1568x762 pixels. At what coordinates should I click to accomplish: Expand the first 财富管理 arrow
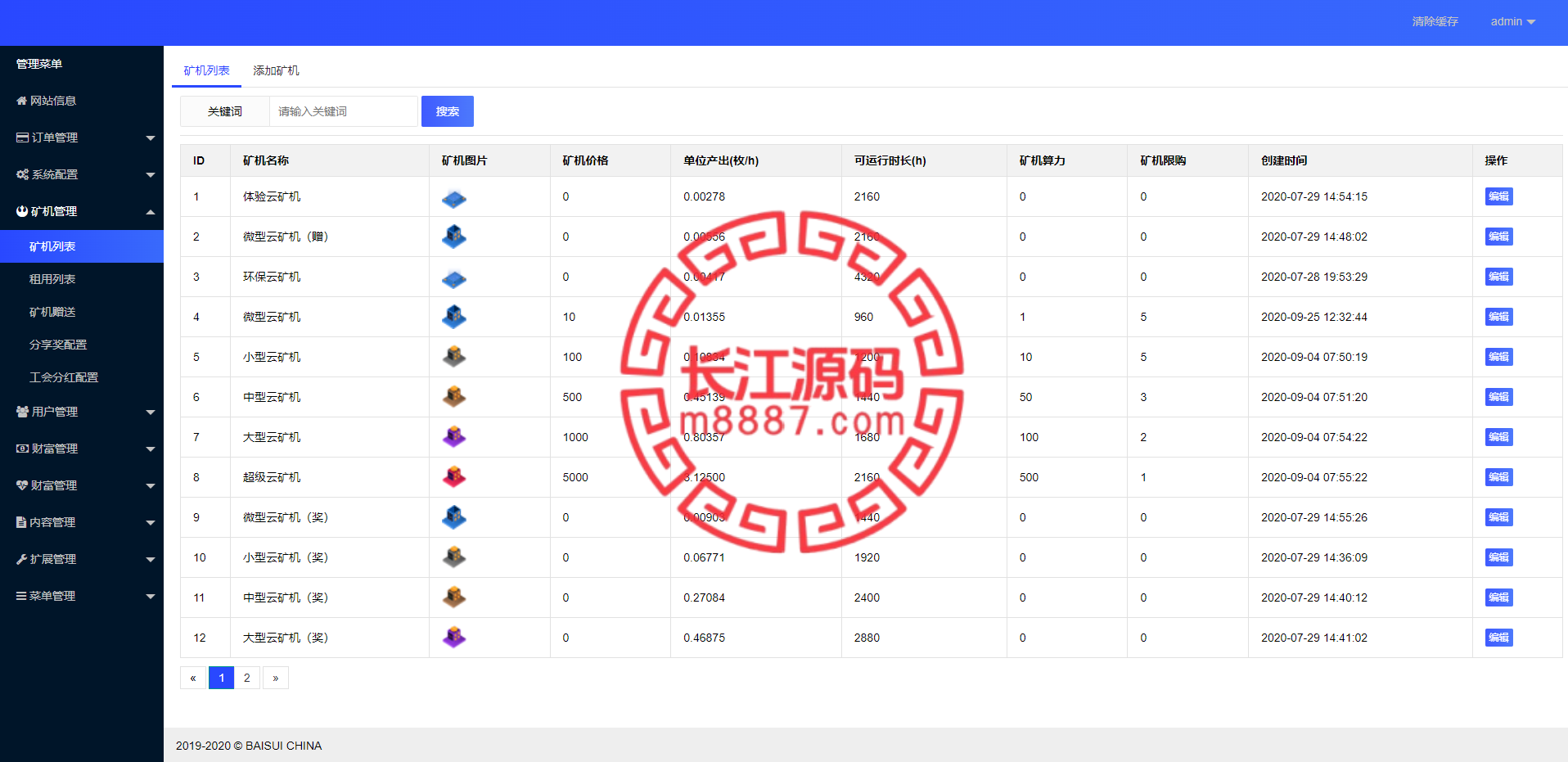[151, 449]
